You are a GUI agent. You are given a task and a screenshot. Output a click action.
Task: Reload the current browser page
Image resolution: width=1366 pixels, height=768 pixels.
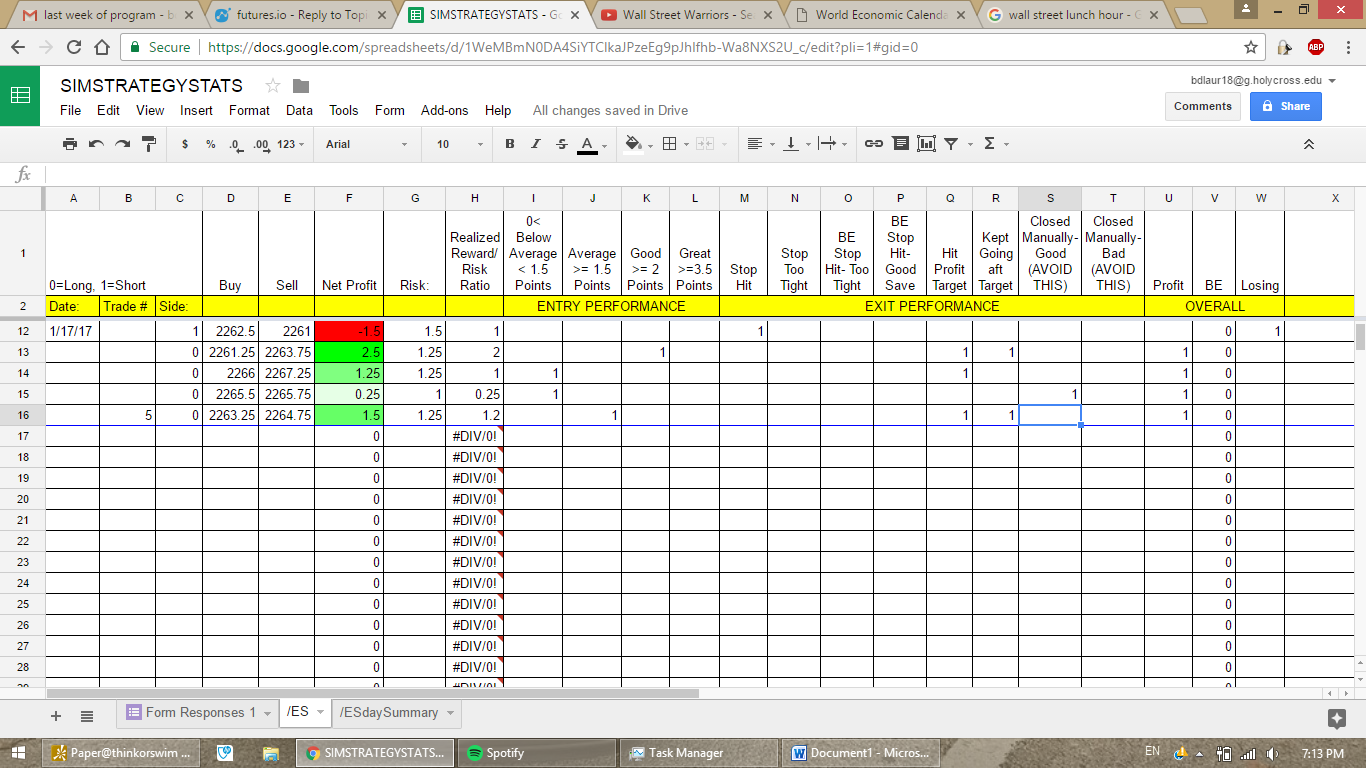pos(73,47)
